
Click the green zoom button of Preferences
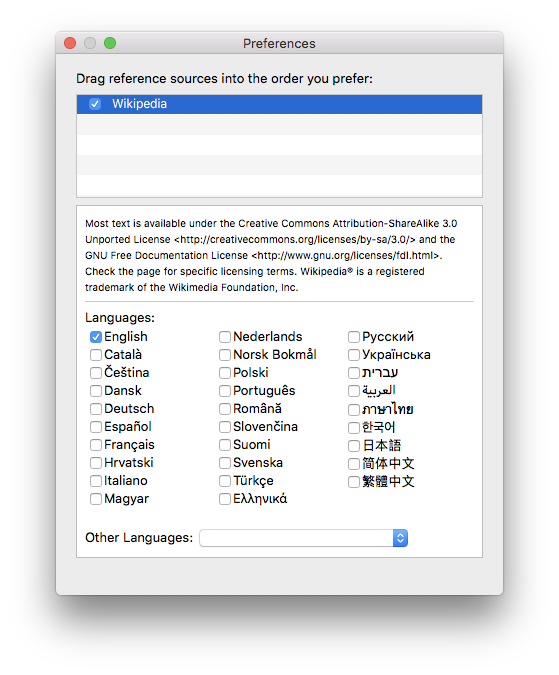pyautogui.click(x=110, y=43)
